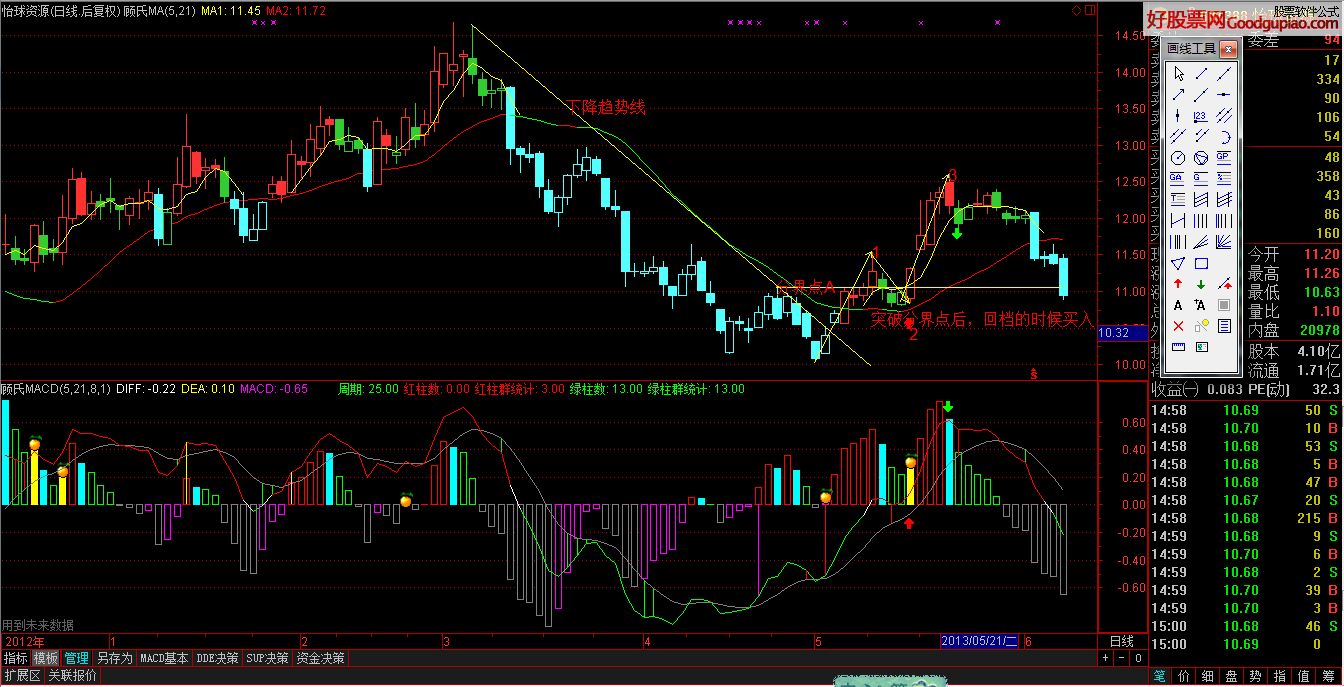Toggle the 关联报价 linked quotes panel
1344x687 pixels.
[x=74, y=676]
